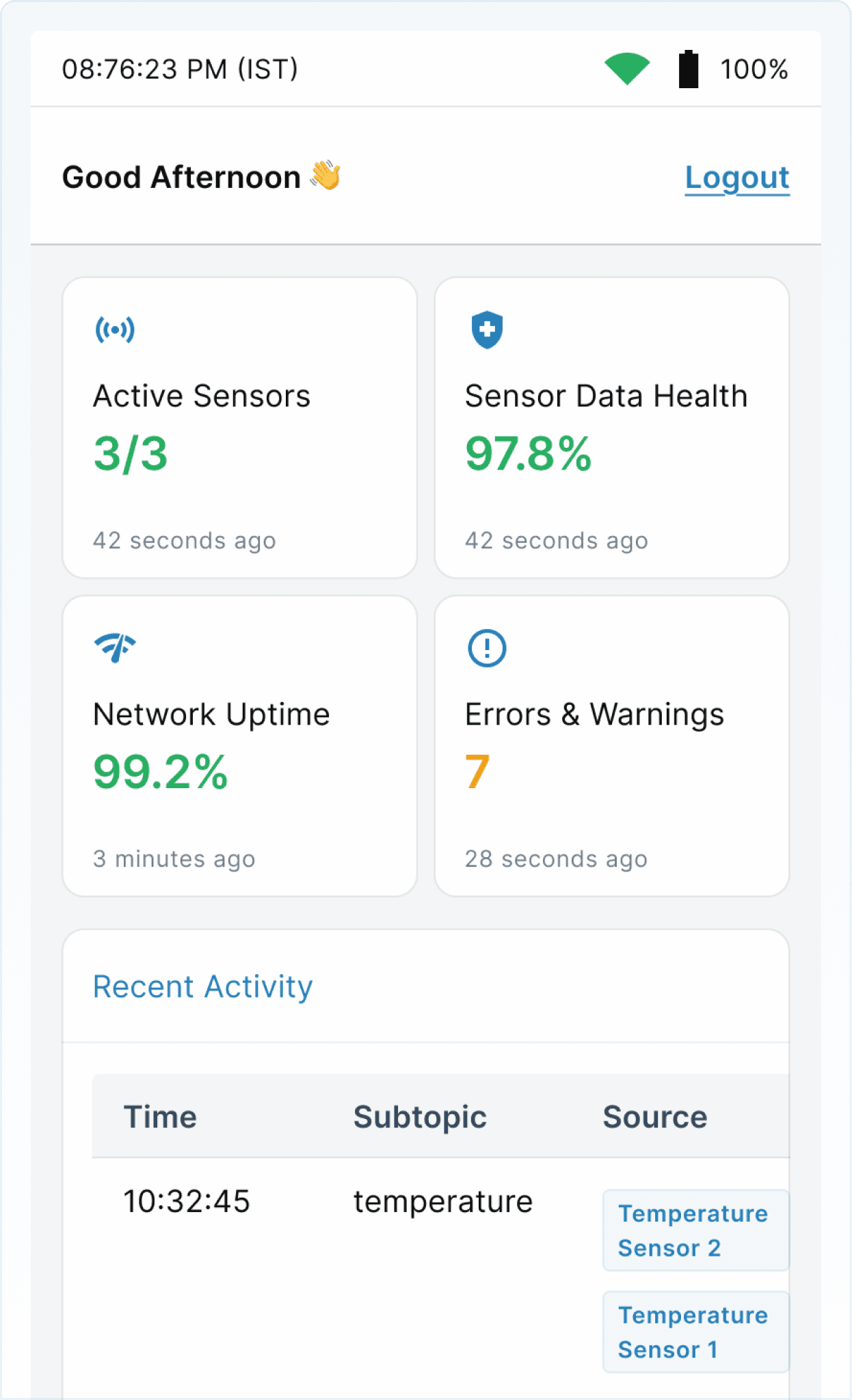
Task: Sort by the Source column header
Action: pyautogui.click(x=654, y=1116)
